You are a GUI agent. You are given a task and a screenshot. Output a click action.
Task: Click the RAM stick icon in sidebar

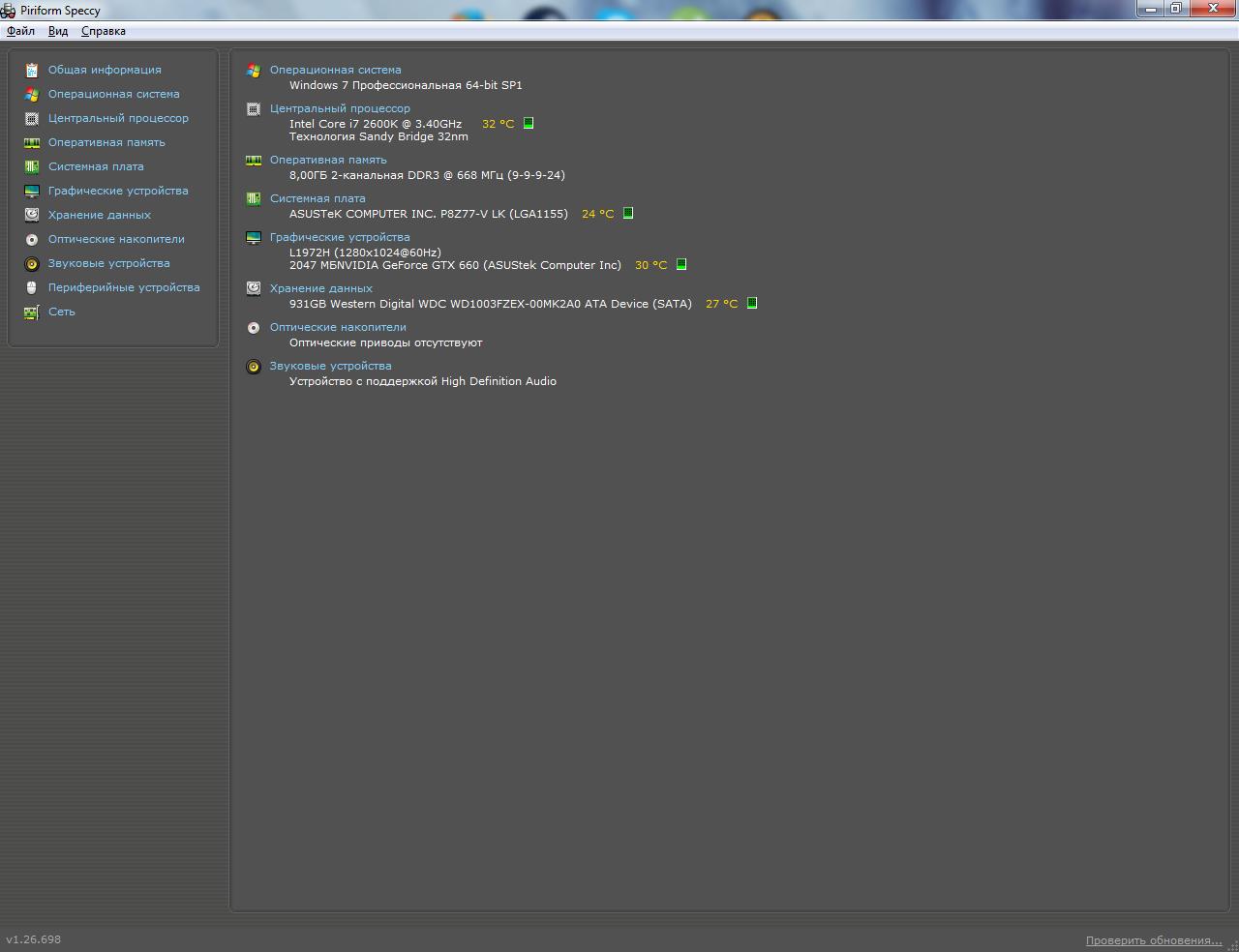click(32, 142)
